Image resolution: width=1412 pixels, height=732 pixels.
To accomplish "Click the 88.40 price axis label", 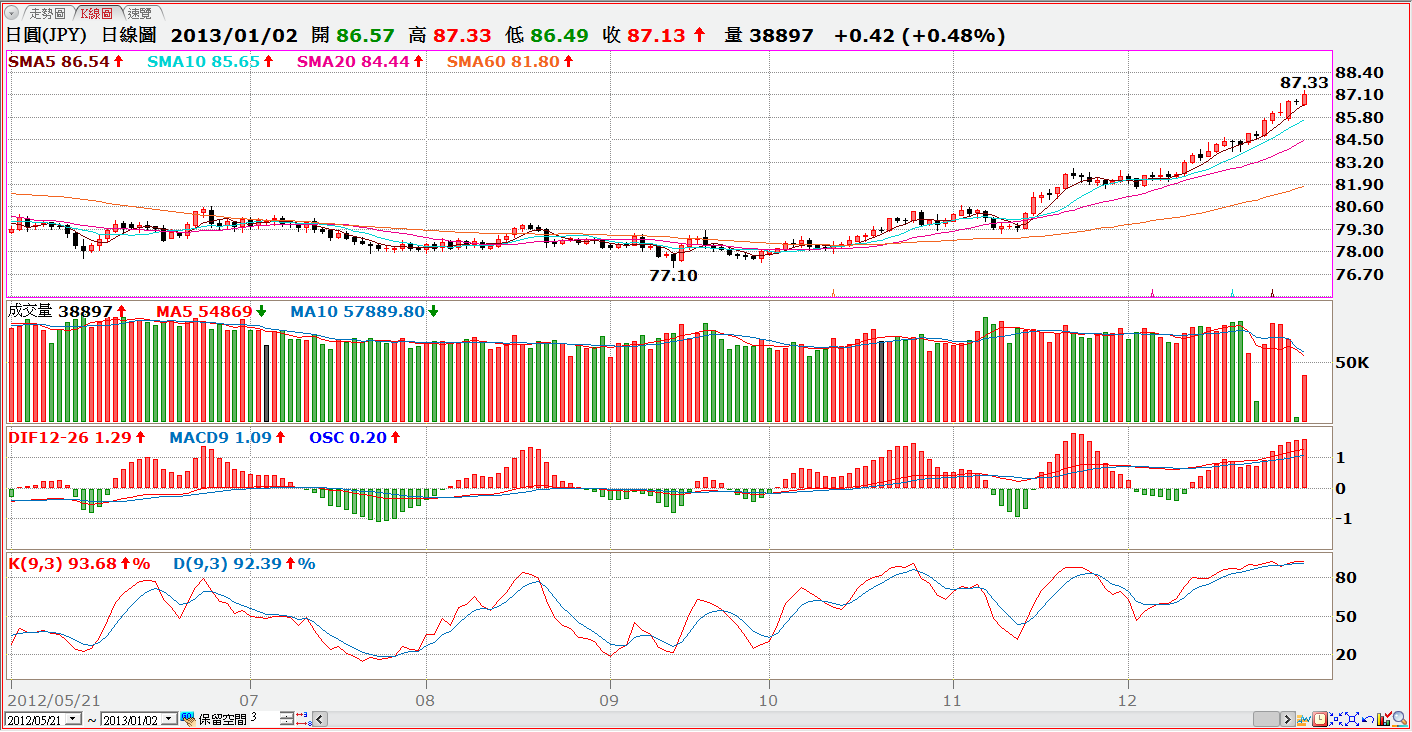I will [x=1359, y=72].
